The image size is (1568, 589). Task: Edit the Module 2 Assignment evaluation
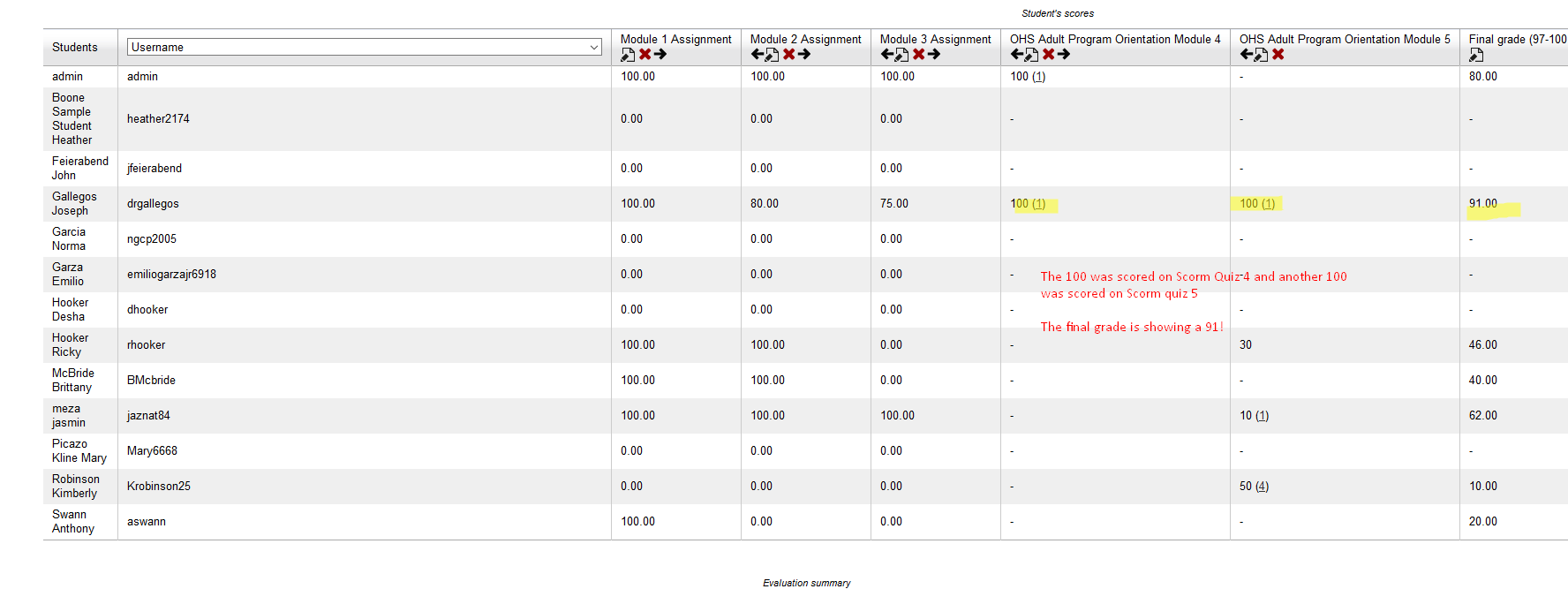772,55
